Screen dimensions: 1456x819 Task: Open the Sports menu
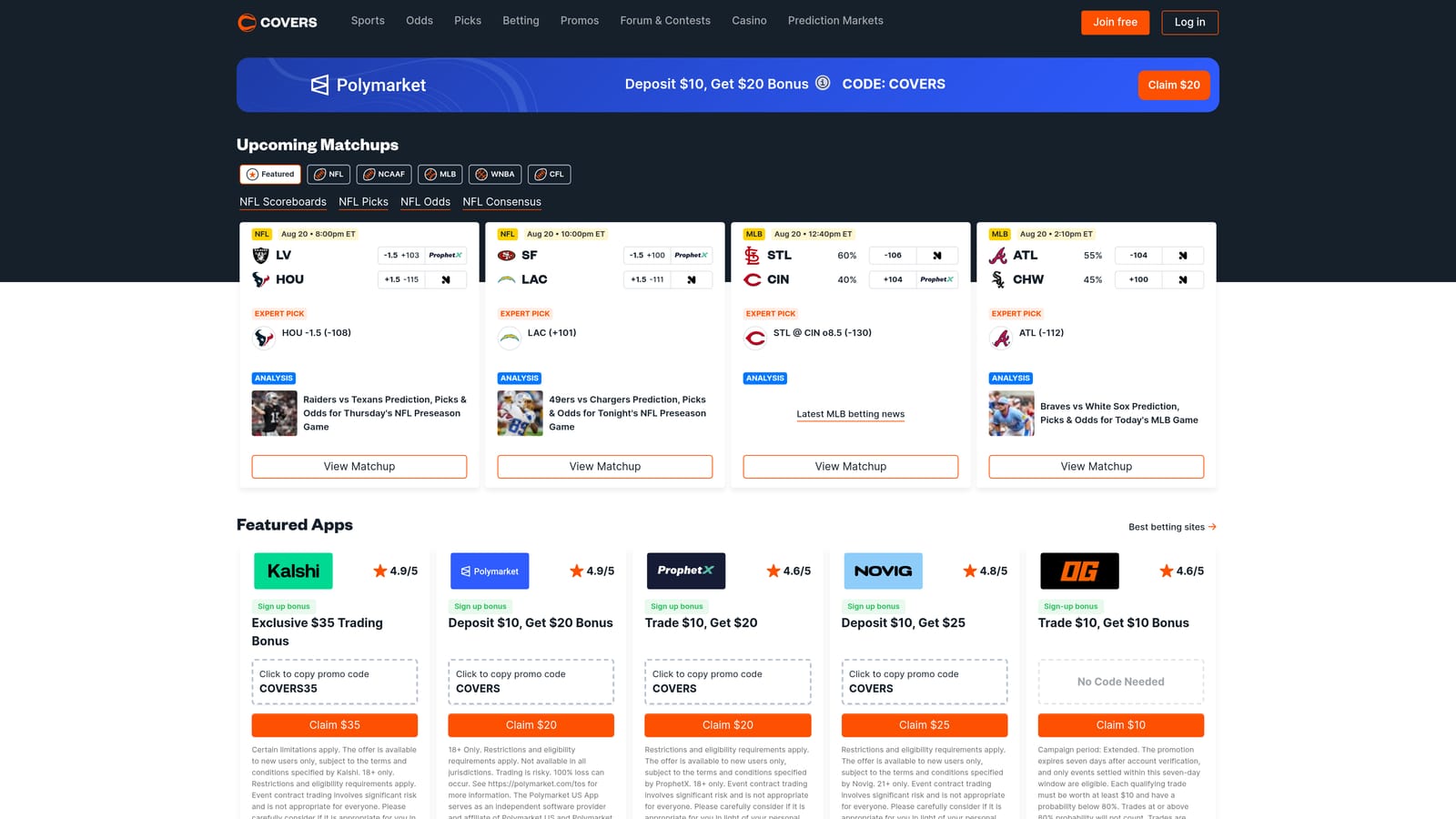(x=368, y=20)
